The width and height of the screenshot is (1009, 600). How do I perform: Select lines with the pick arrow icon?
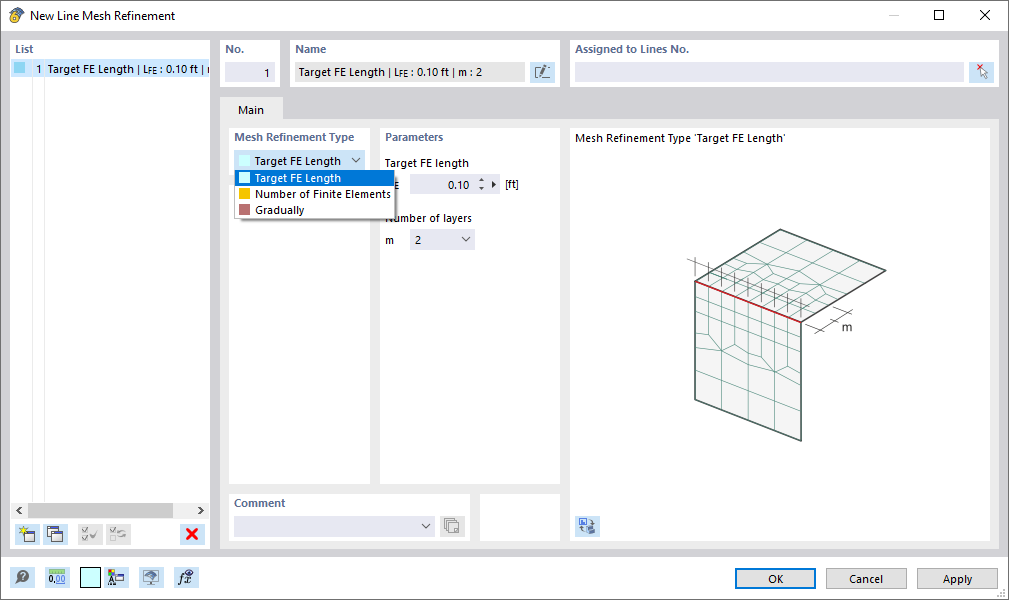[x=981, y=71]
